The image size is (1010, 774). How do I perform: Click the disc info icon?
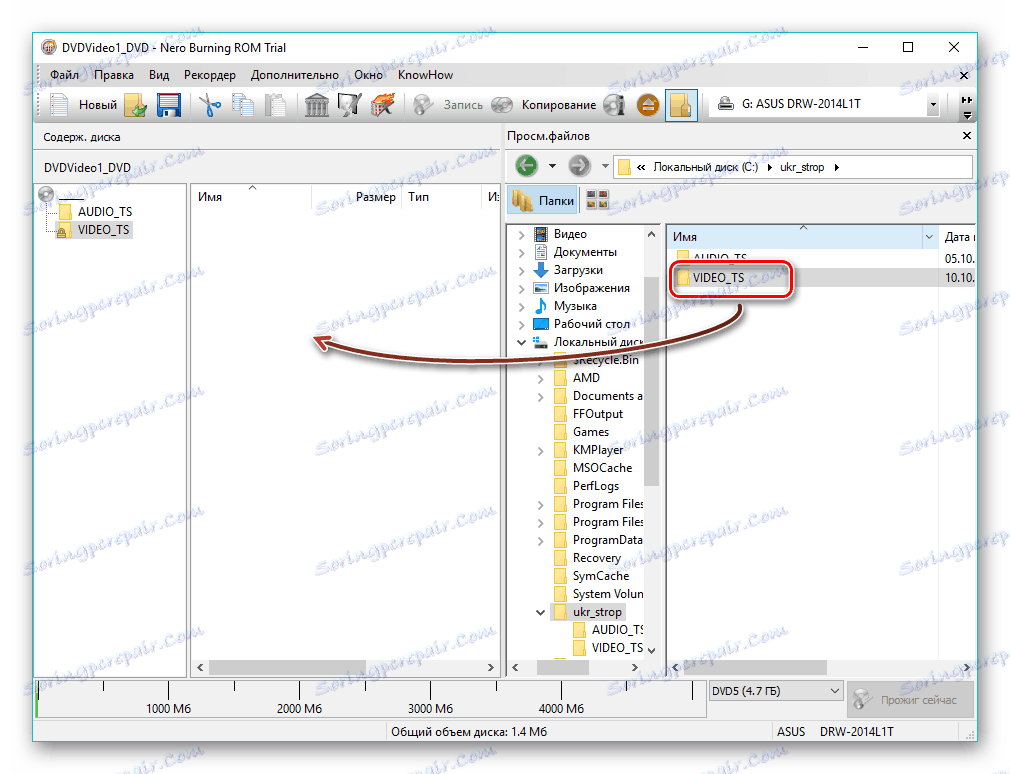tap(615, 105)
